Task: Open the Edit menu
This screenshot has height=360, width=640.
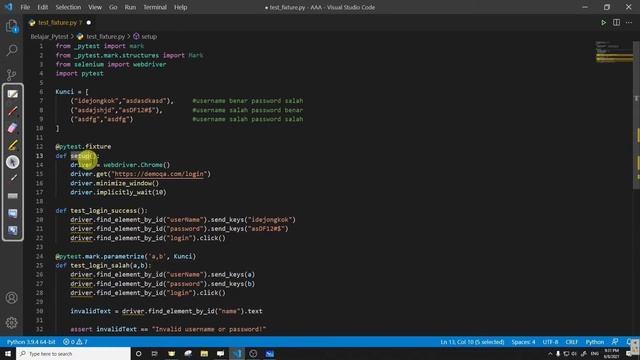Action: (42, 7)
